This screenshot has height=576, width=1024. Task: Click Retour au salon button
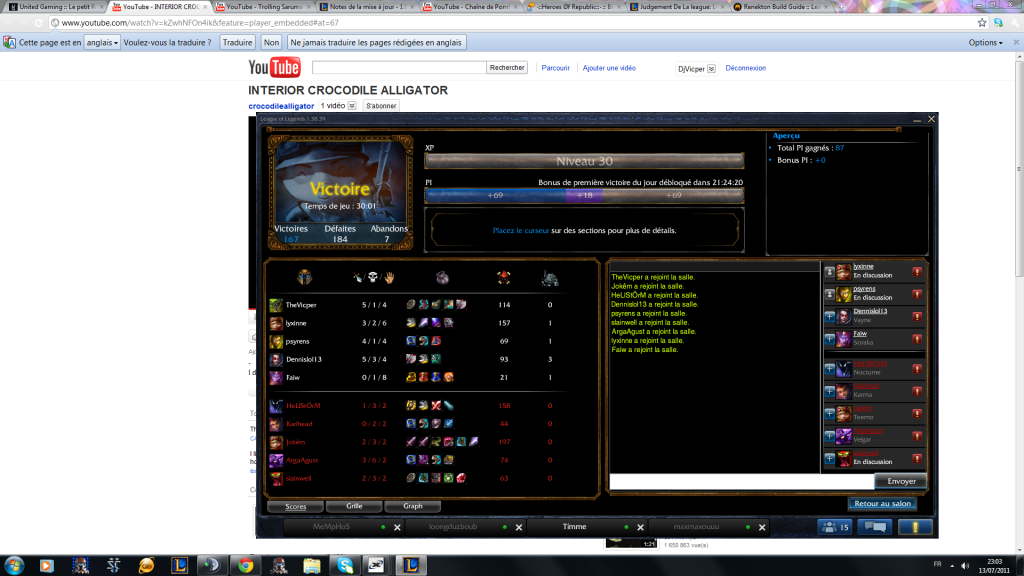click(x=882, y=504)
